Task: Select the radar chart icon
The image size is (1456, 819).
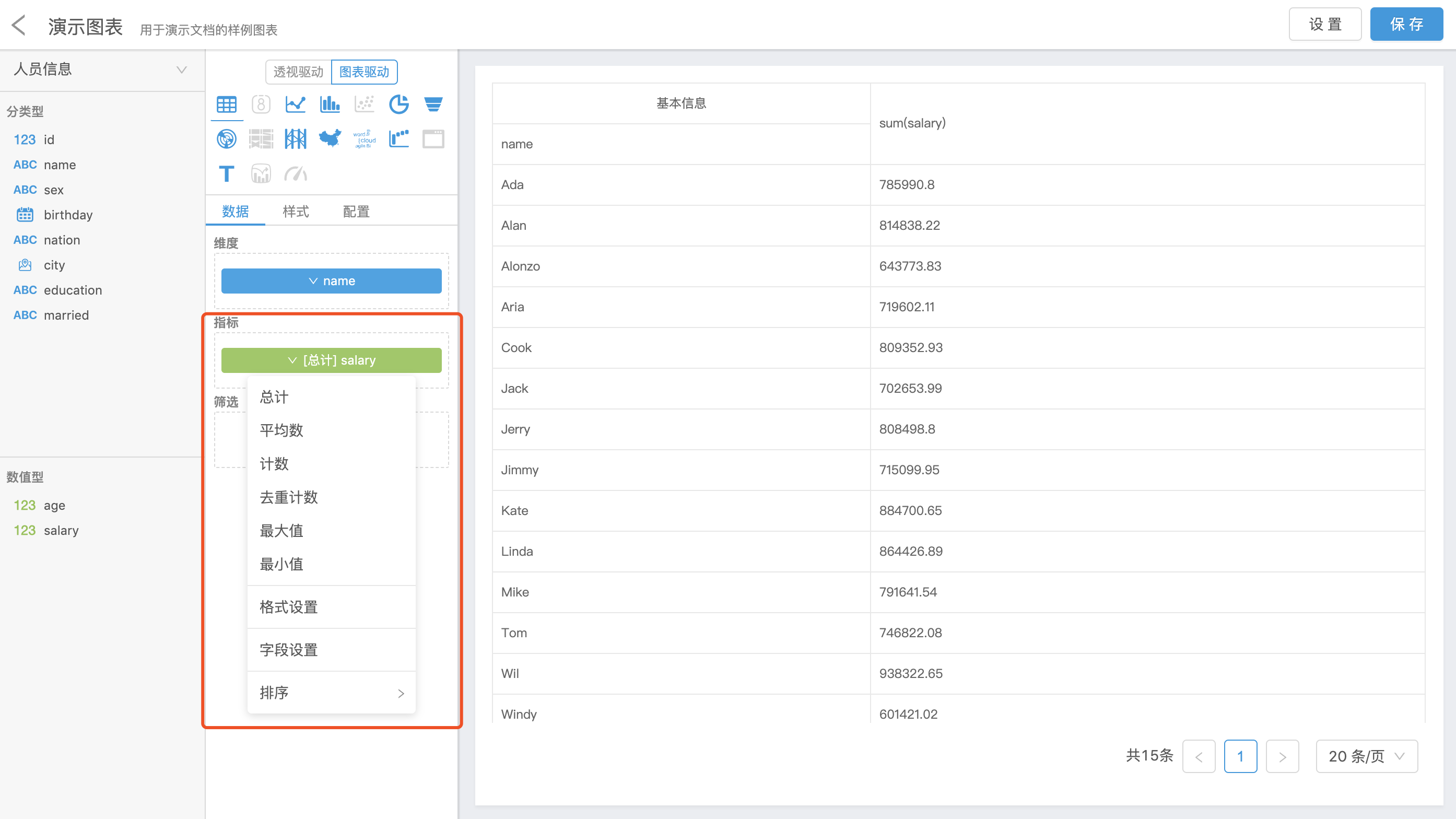Action: pos(226,138)
